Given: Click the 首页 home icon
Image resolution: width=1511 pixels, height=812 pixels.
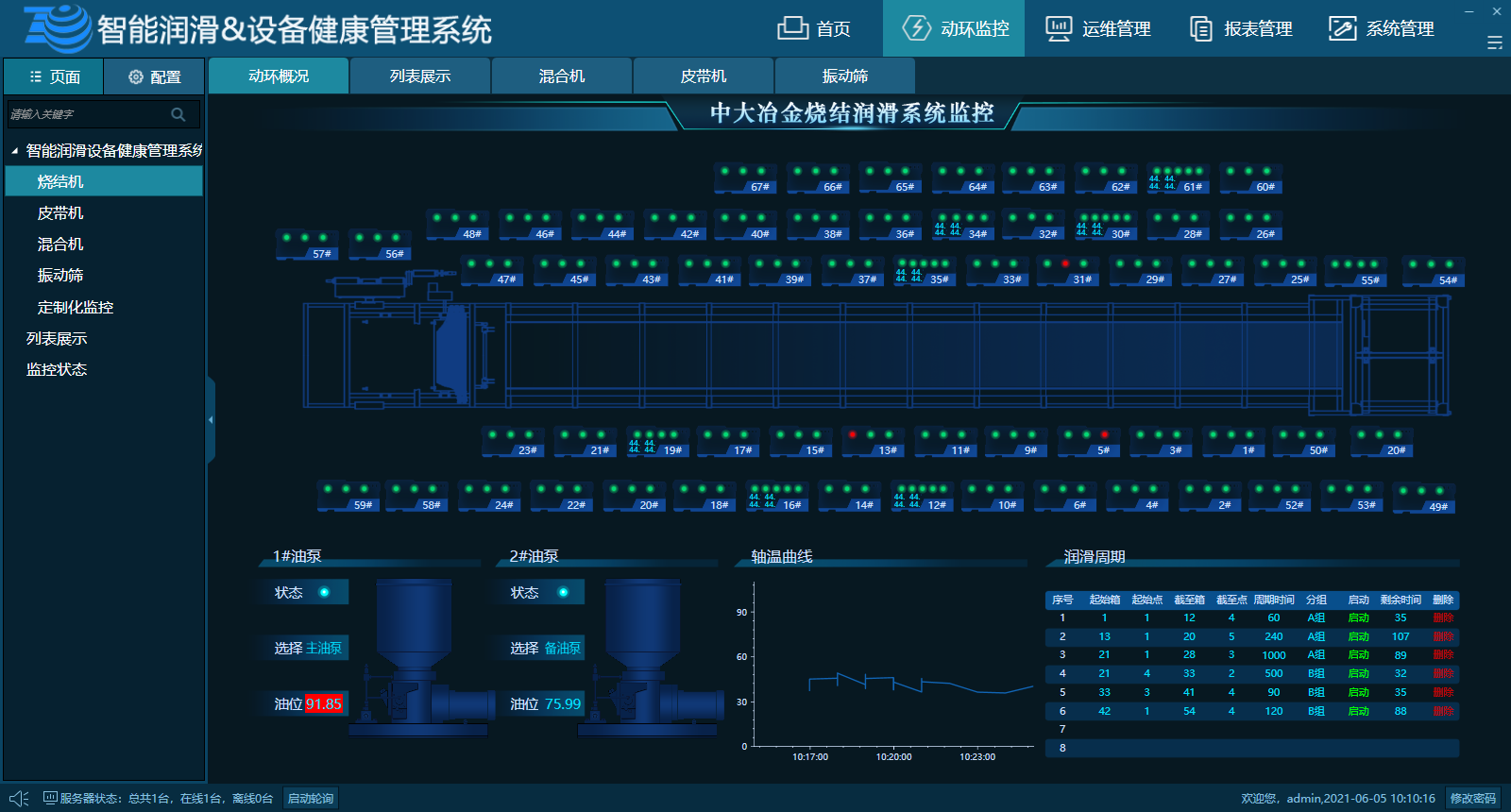Looking at the screenshot, I should click(x=792, y=28).
